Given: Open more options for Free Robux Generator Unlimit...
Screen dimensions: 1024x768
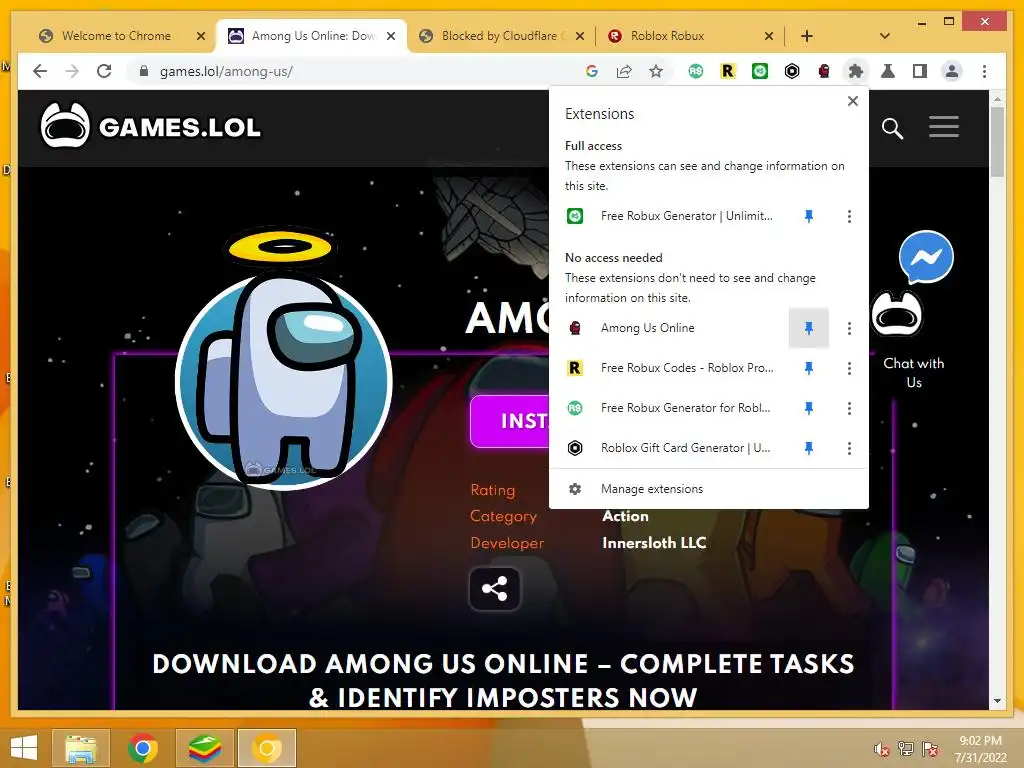Looking at the screenshot, I should (849, 216).
